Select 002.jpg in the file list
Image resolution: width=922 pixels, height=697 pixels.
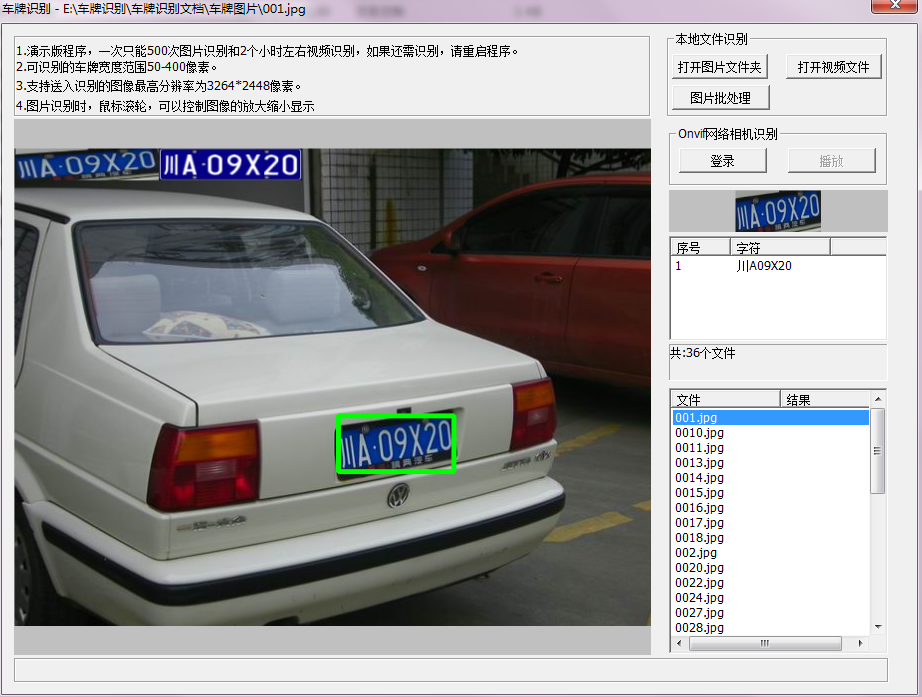[696, 553]
